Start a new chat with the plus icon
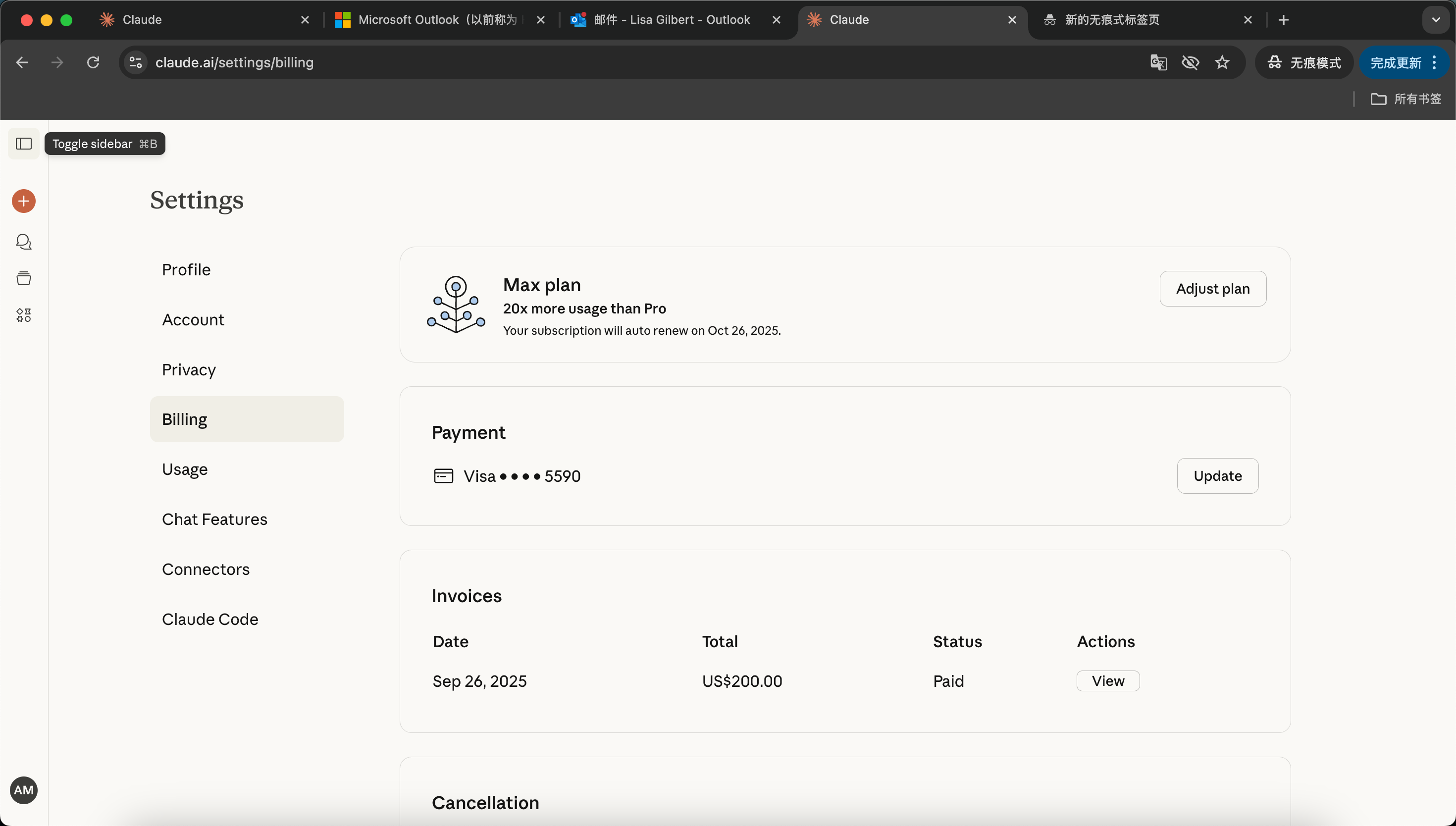Screen dimensions: 1456x826 (x=23, y=201)
